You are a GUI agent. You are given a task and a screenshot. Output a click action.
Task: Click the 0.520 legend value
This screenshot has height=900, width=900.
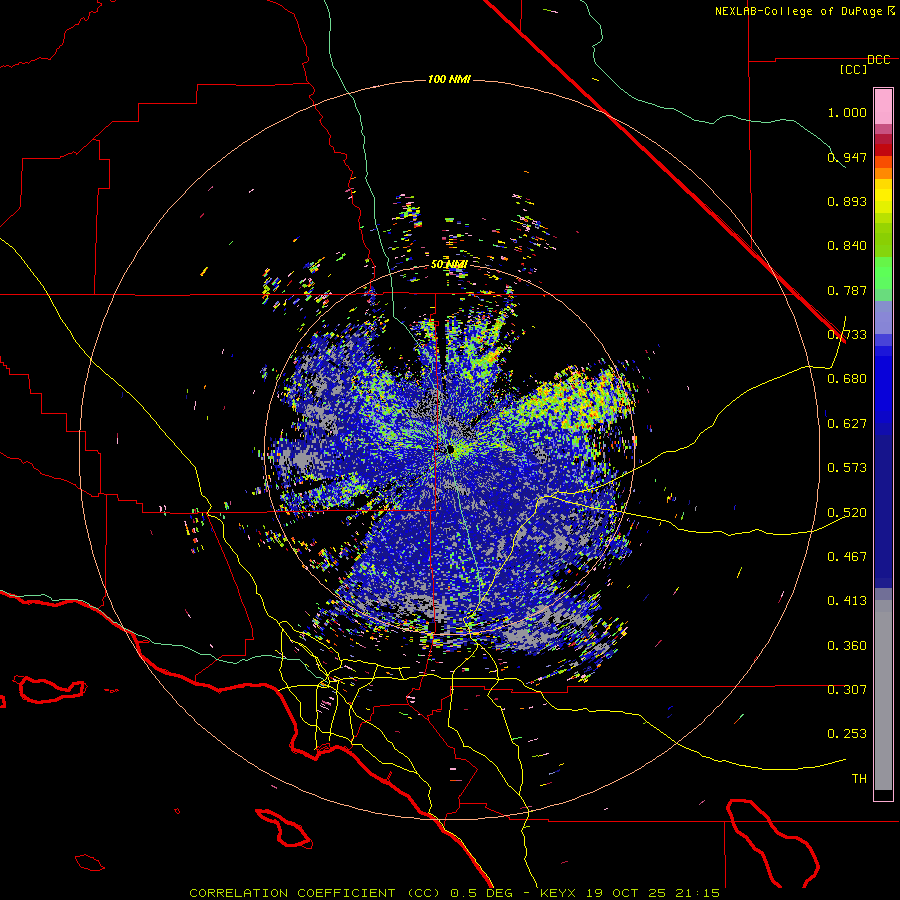pyautogui.click(x=847, y=513)
